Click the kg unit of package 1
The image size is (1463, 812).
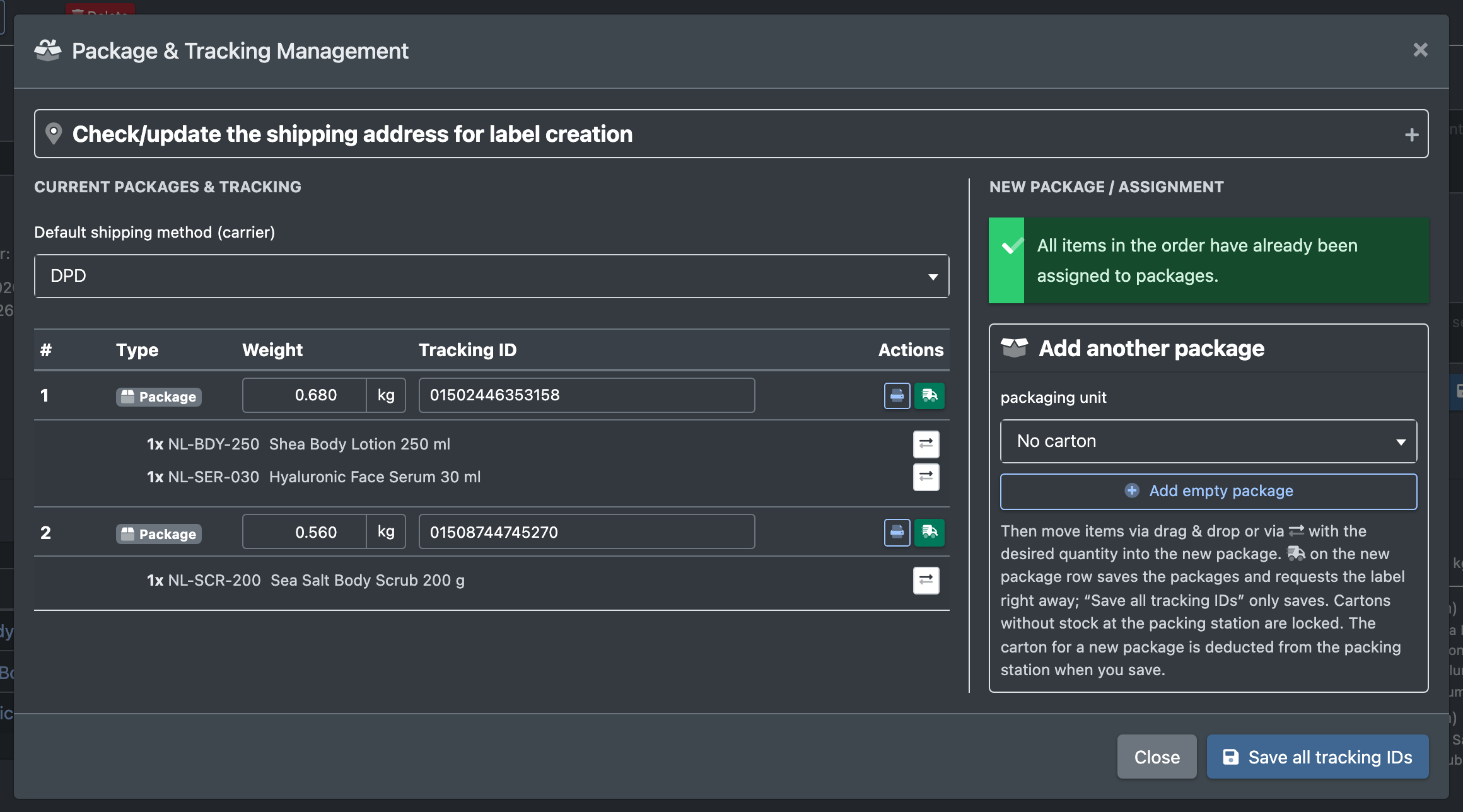coord(386,395)
